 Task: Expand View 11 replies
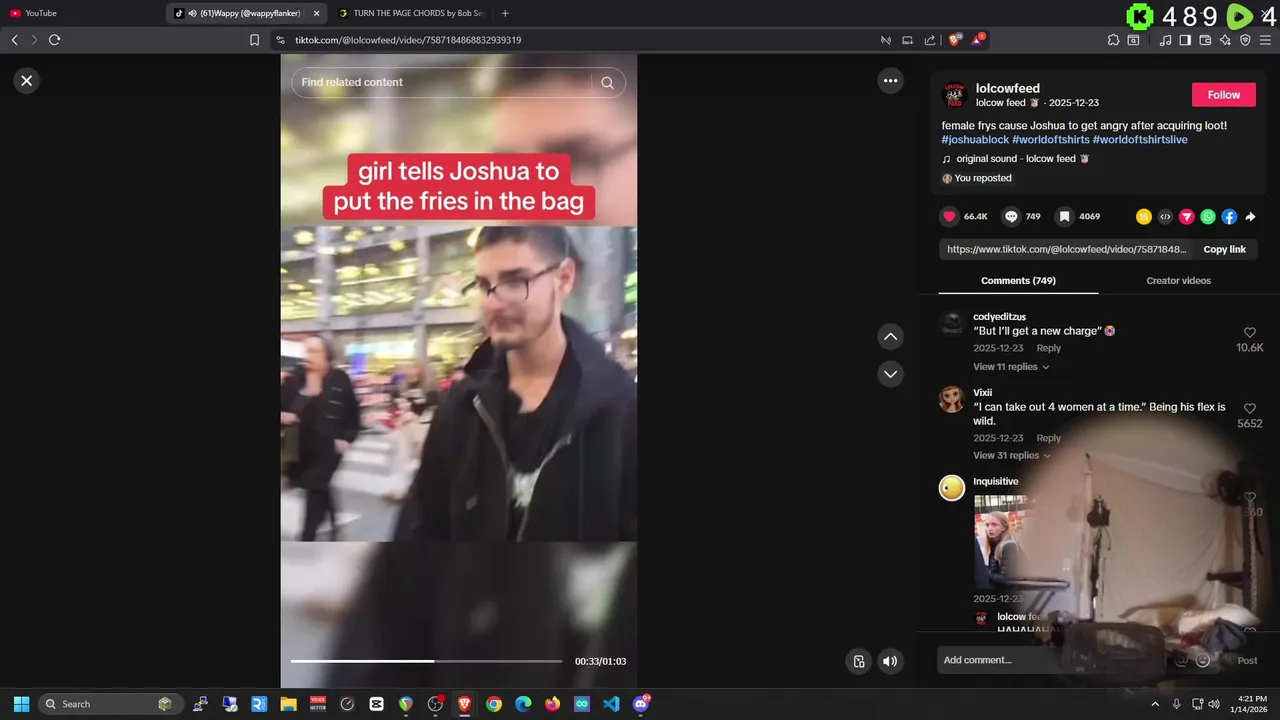click(x=1011, y=367)
